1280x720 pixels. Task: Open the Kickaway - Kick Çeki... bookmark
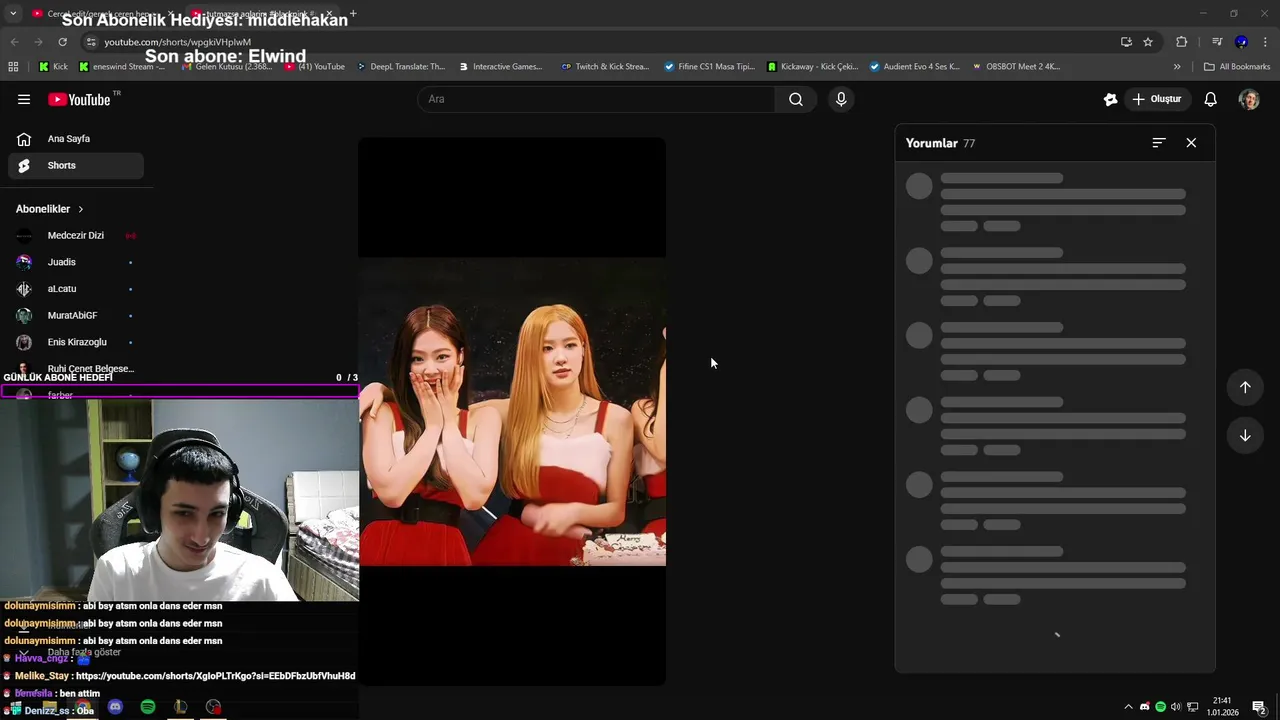pyautogui.click(x=812, y=67)
